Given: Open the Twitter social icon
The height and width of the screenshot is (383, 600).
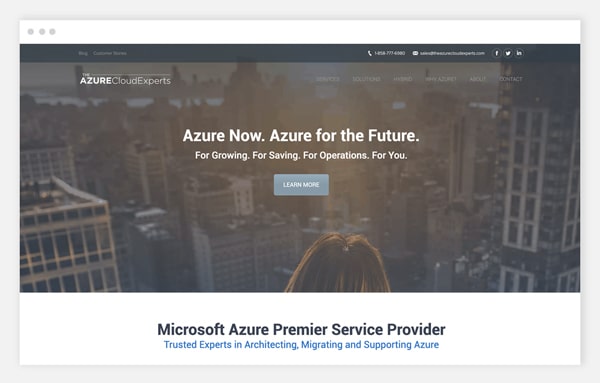Looking at the screenshot, I should point(508,53).
